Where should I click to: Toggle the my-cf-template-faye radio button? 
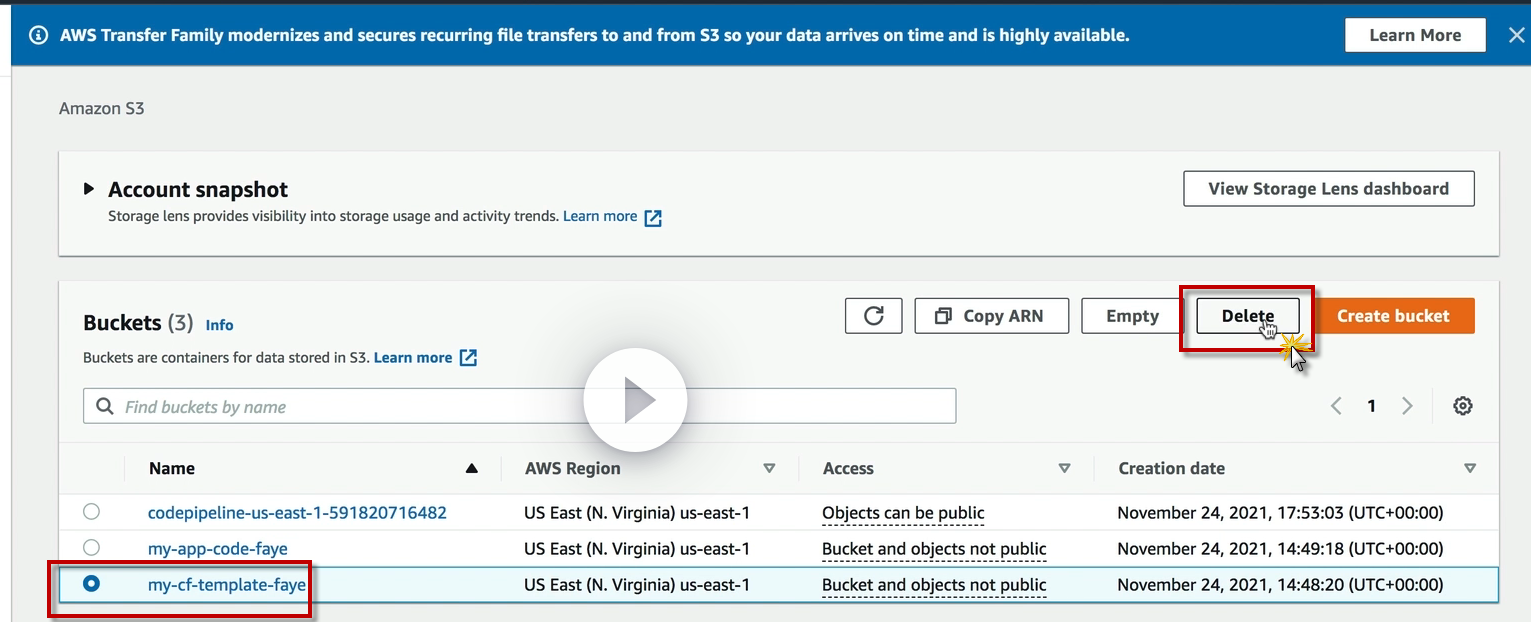tap(92, 584)
